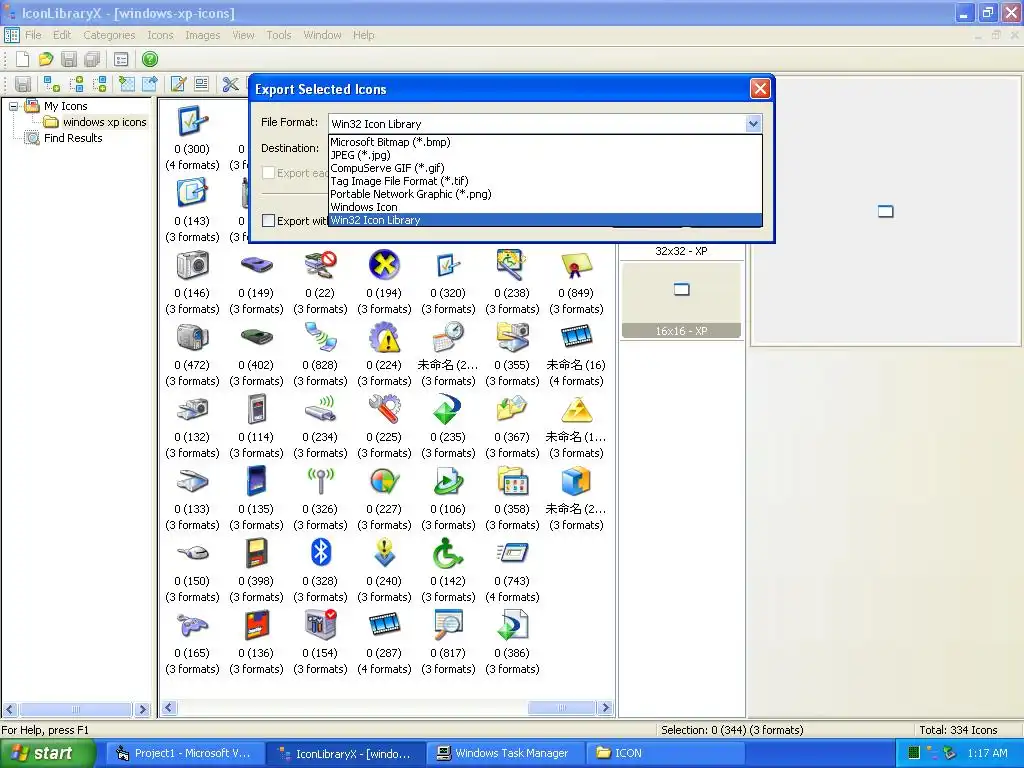Image resolution: width=1024 pixels, height=768 pixels.
Task: Choose Win32 Icon Library list option
Action: [x=545, y=220]
